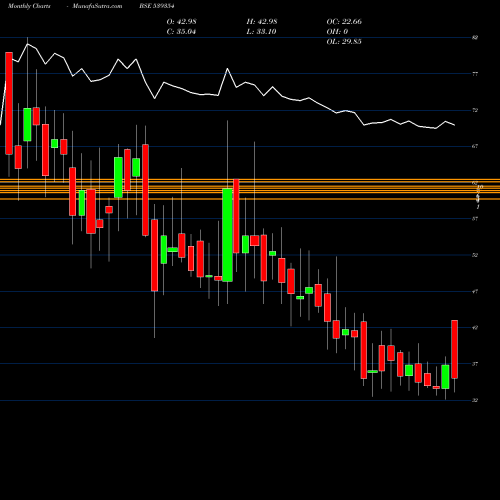Screen dimensions: 500x500
Task: Select the 'OC: 22.66' value
Action: click(x=344, y=22)
